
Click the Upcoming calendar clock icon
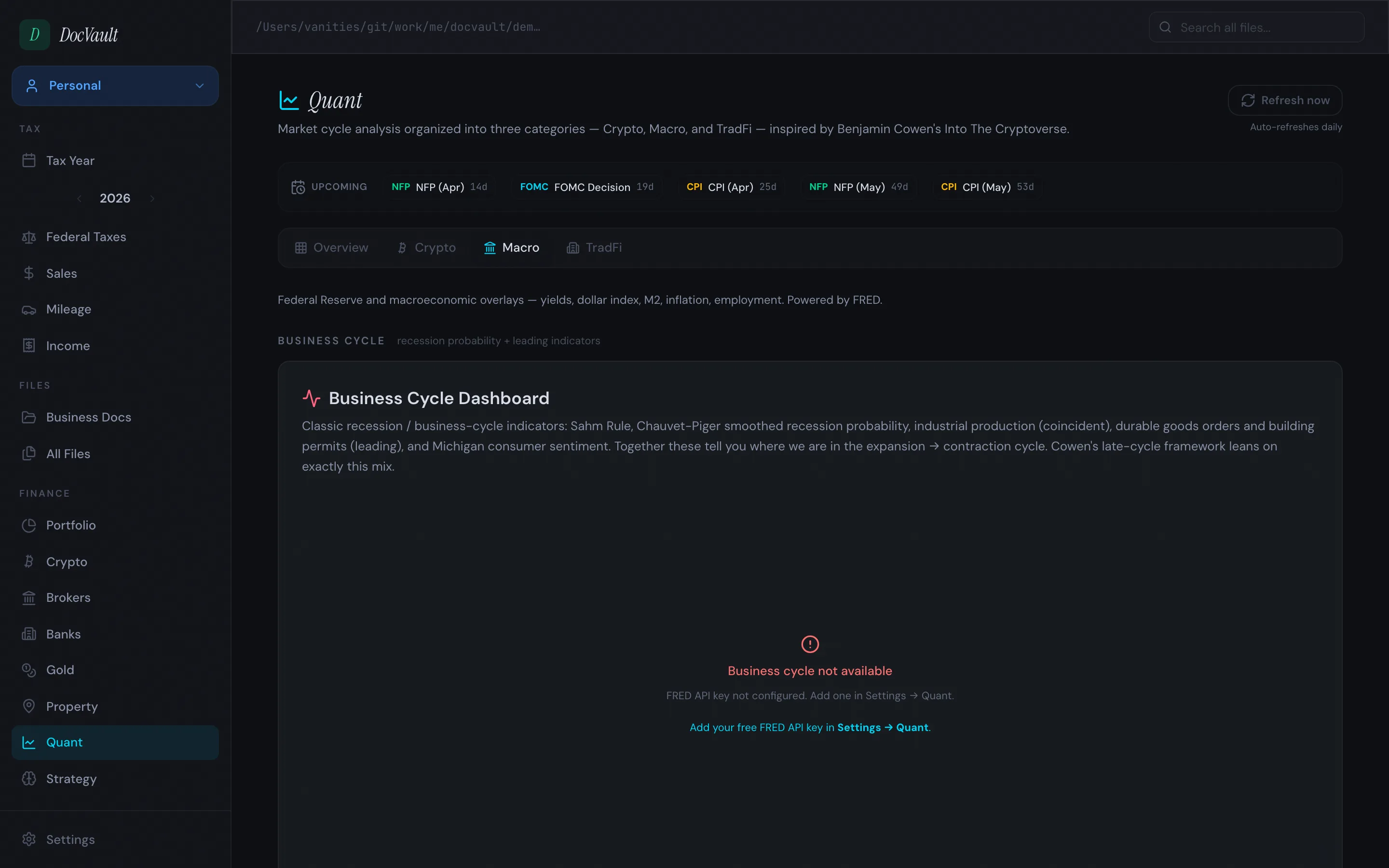click(x=298, y=187)
